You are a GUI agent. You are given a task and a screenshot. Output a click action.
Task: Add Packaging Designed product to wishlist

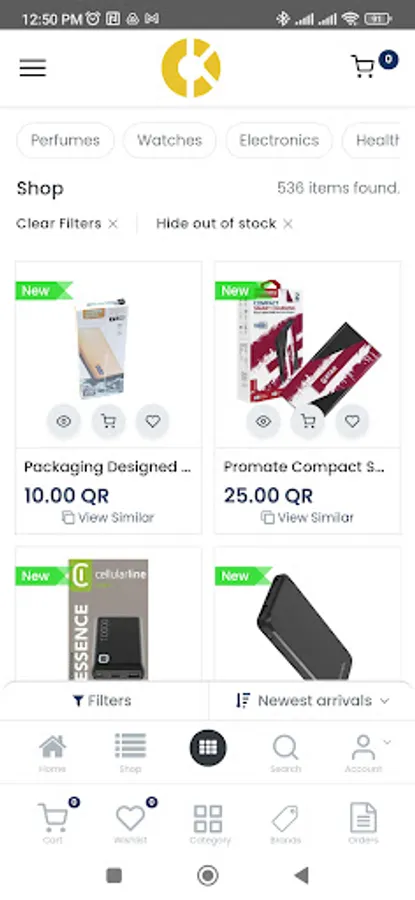click(153, 421)
